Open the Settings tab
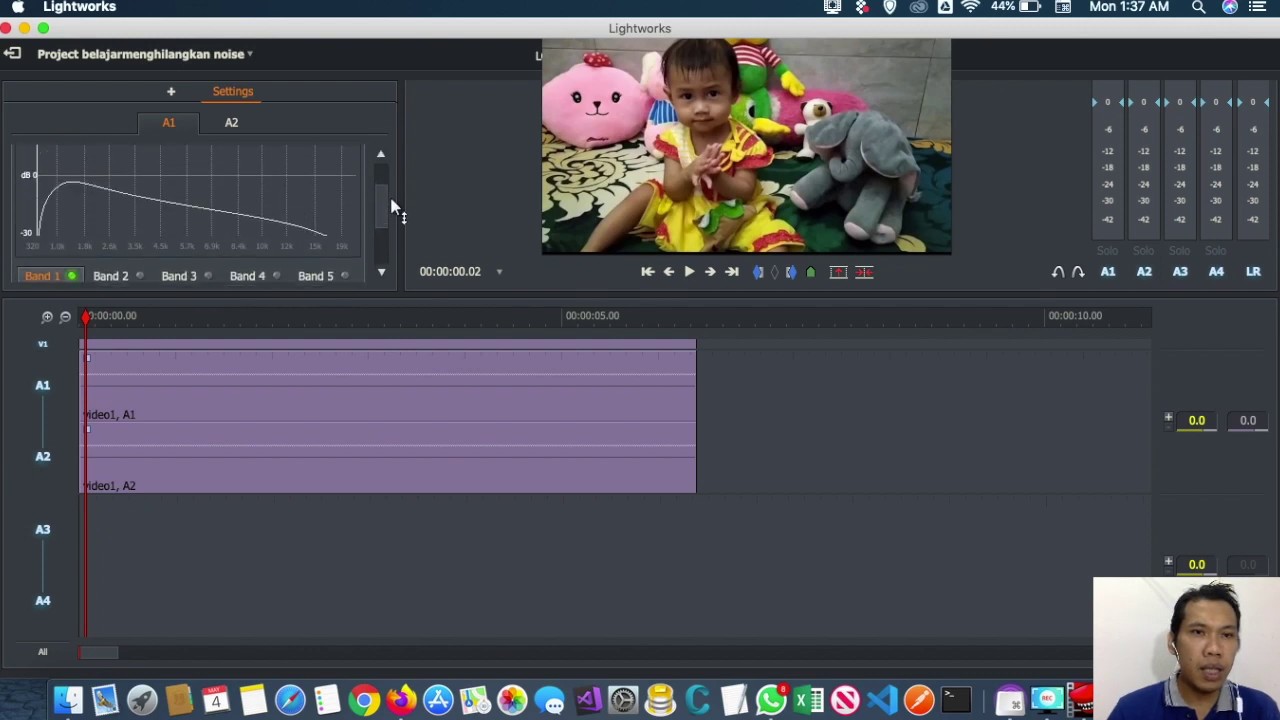 click(x=233, y=91)
